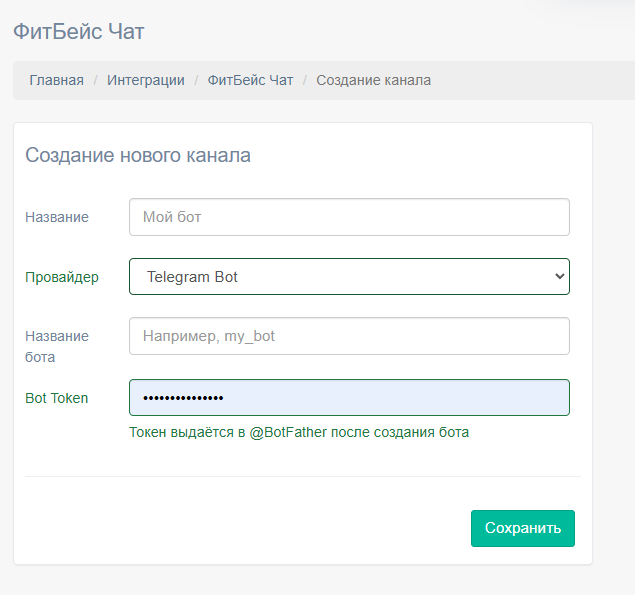Click the hint text starting with Токен выдаётся
The height and width of the screenshot is (595, 635).
coord(299,433)
